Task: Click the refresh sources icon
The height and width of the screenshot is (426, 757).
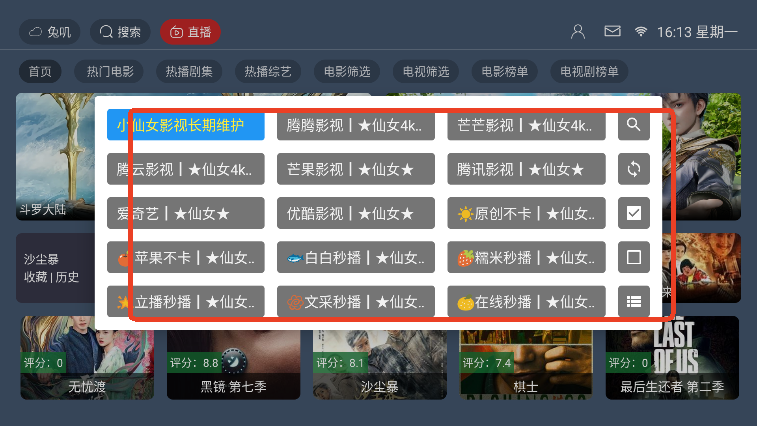Action: coord(633,169)
